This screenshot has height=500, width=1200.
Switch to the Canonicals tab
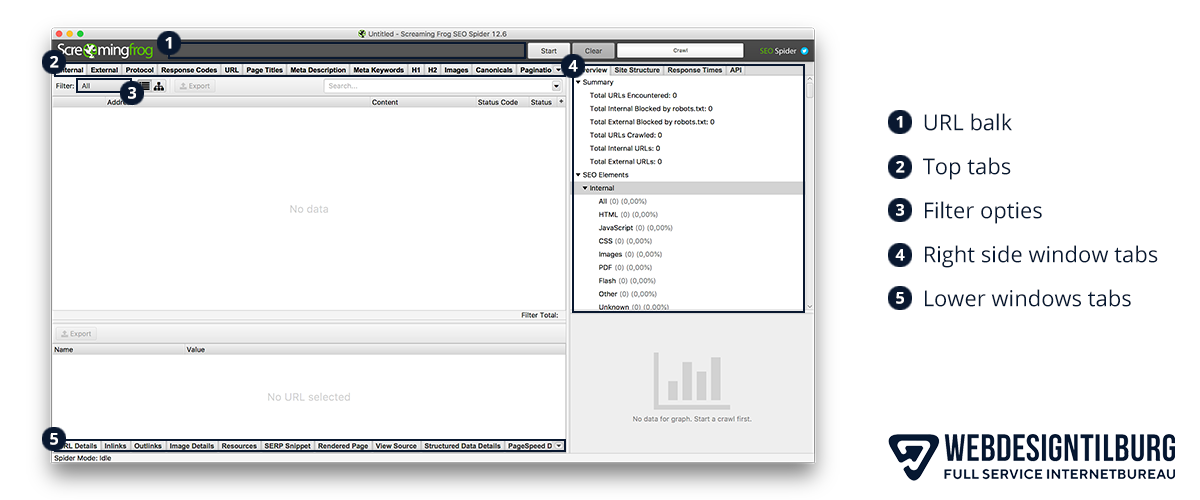(x=494, y=70)
